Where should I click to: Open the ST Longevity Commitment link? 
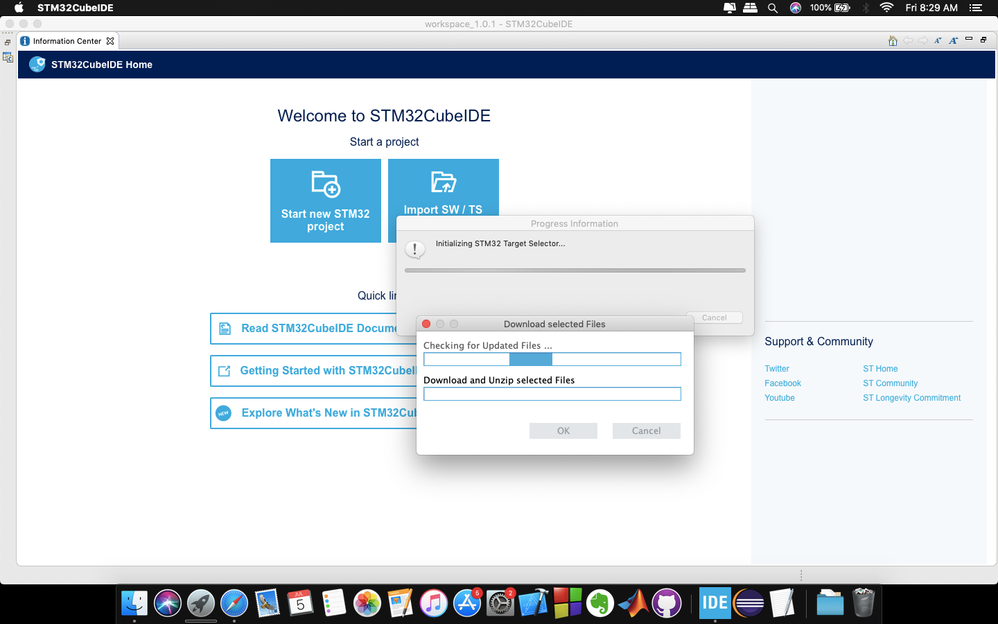911,398
